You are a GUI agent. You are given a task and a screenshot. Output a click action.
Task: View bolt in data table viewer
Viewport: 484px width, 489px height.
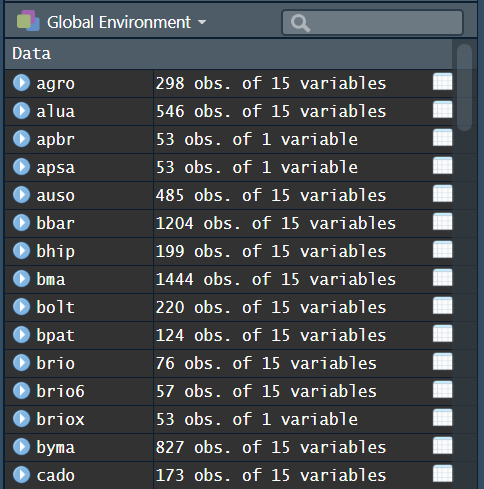coord(442,306)
